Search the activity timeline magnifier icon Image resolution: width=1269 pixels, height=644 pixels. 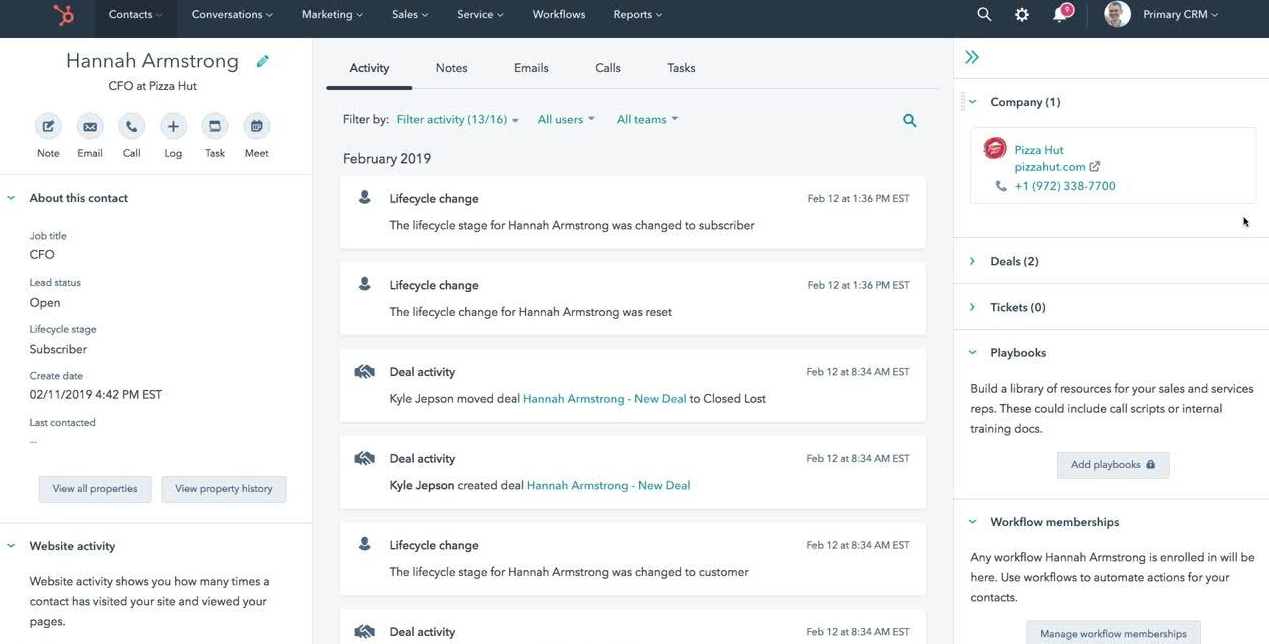tap(909, 120)
